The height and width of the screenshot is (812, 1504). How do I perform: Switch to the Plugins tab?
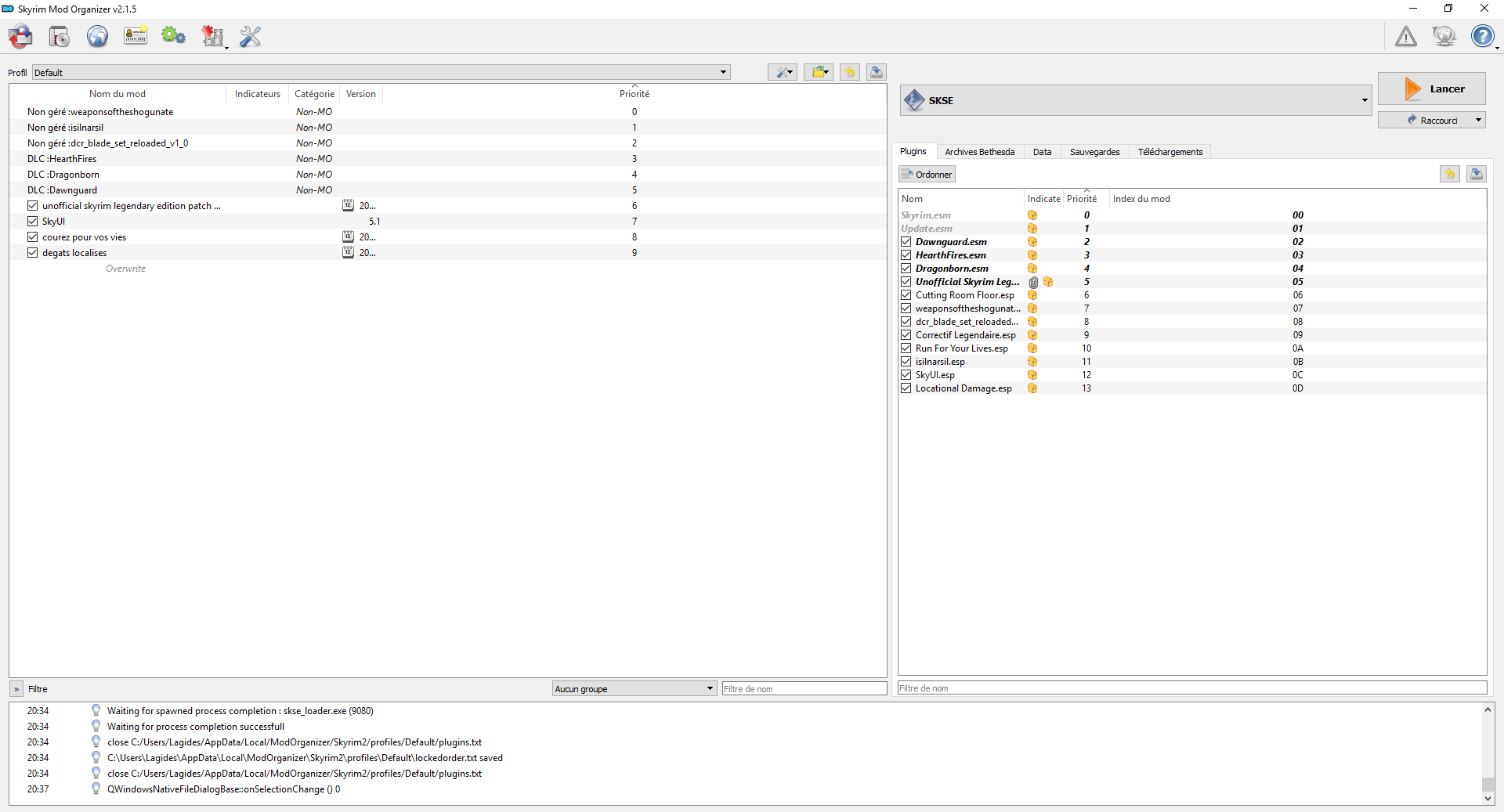[913, 151]
